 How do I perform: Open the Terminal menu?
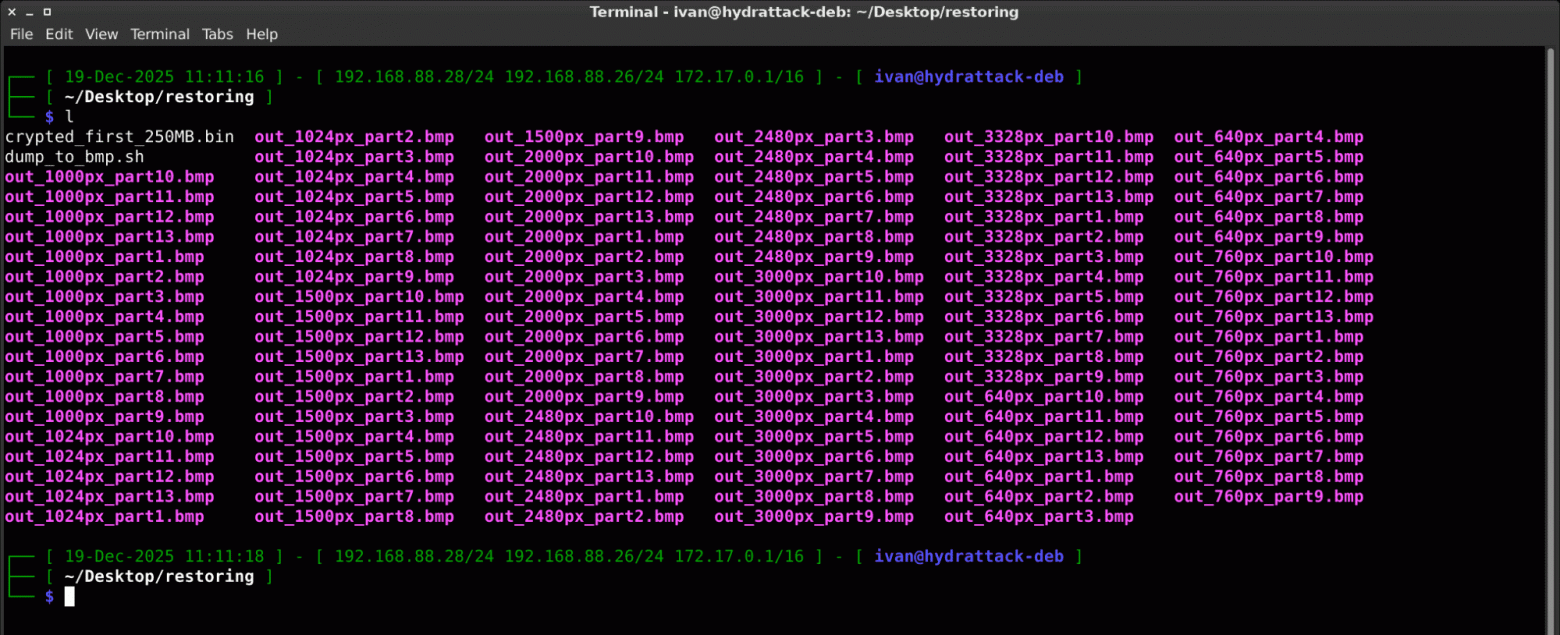[x=160, y=34]
